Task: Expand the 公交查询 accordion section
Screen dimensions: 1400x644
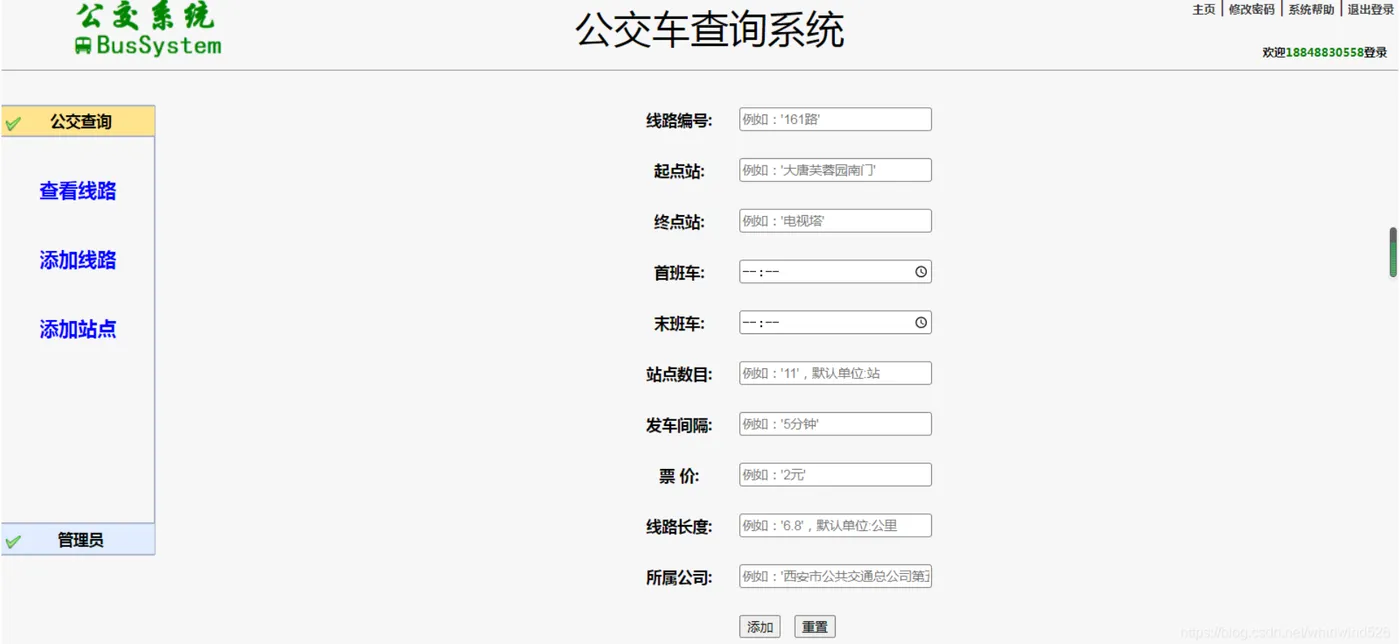Action: 78,121
